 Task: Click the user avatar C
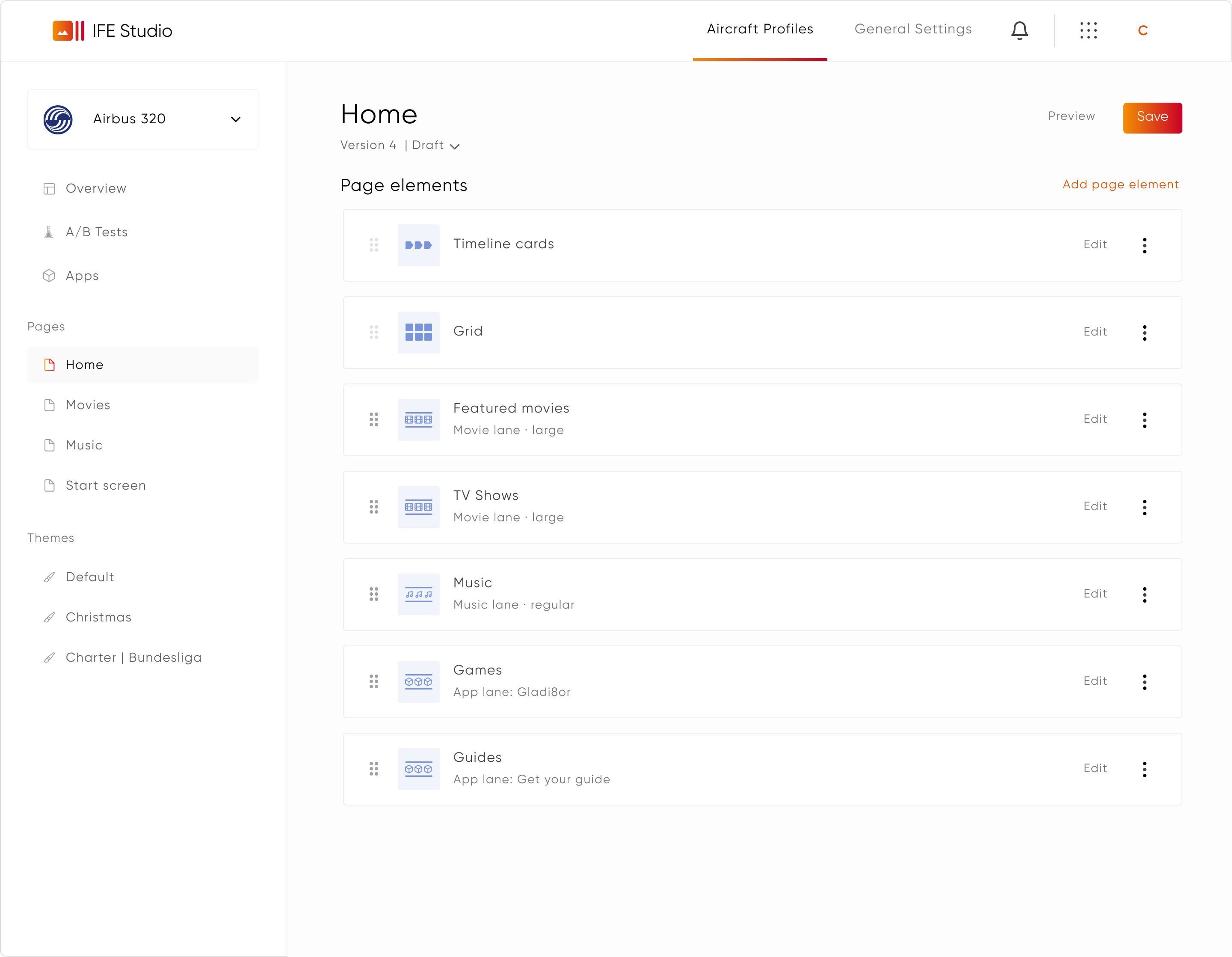click(1143, 30)
